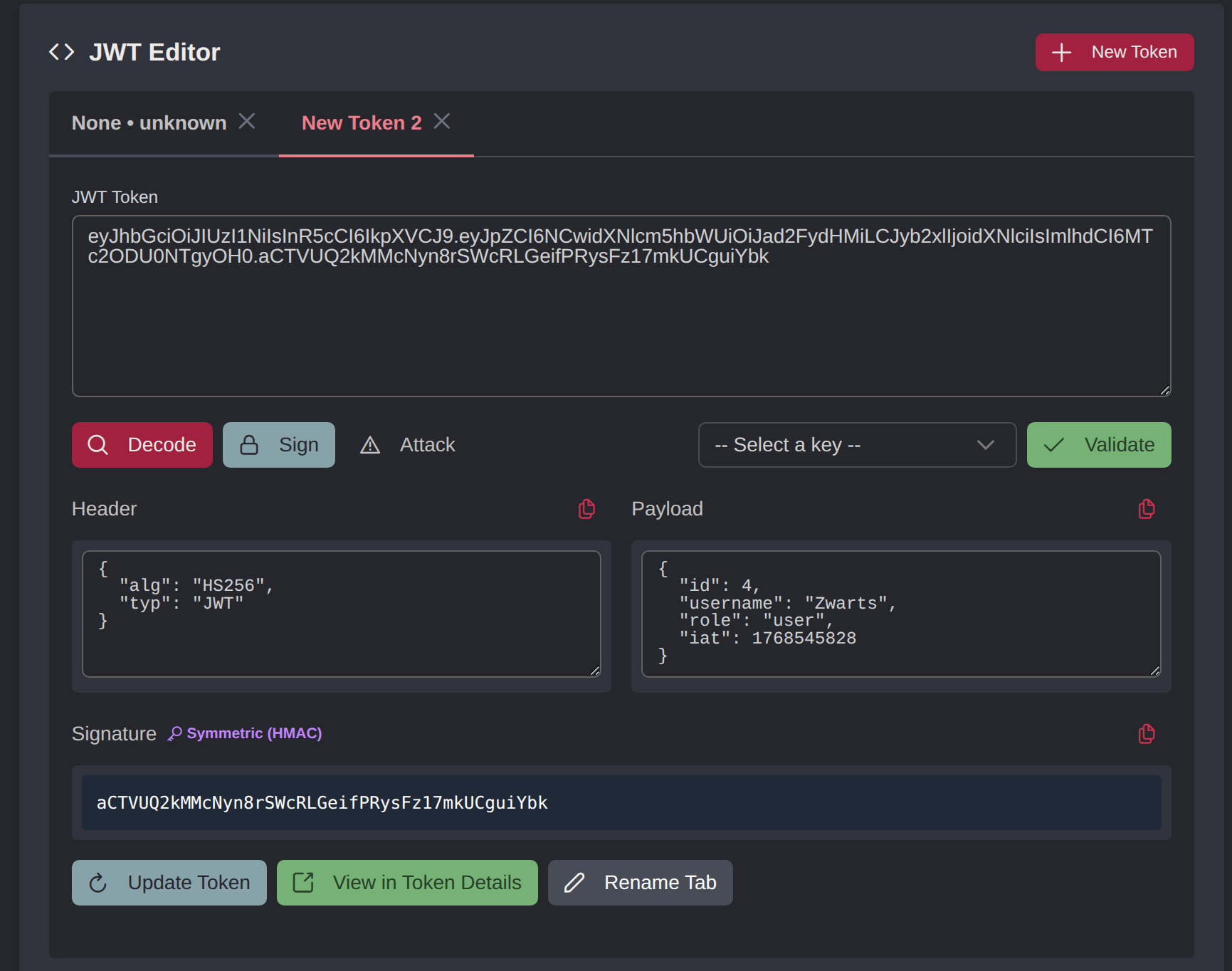Click the Symmetric (HMAC) key label

coord(246,733)
